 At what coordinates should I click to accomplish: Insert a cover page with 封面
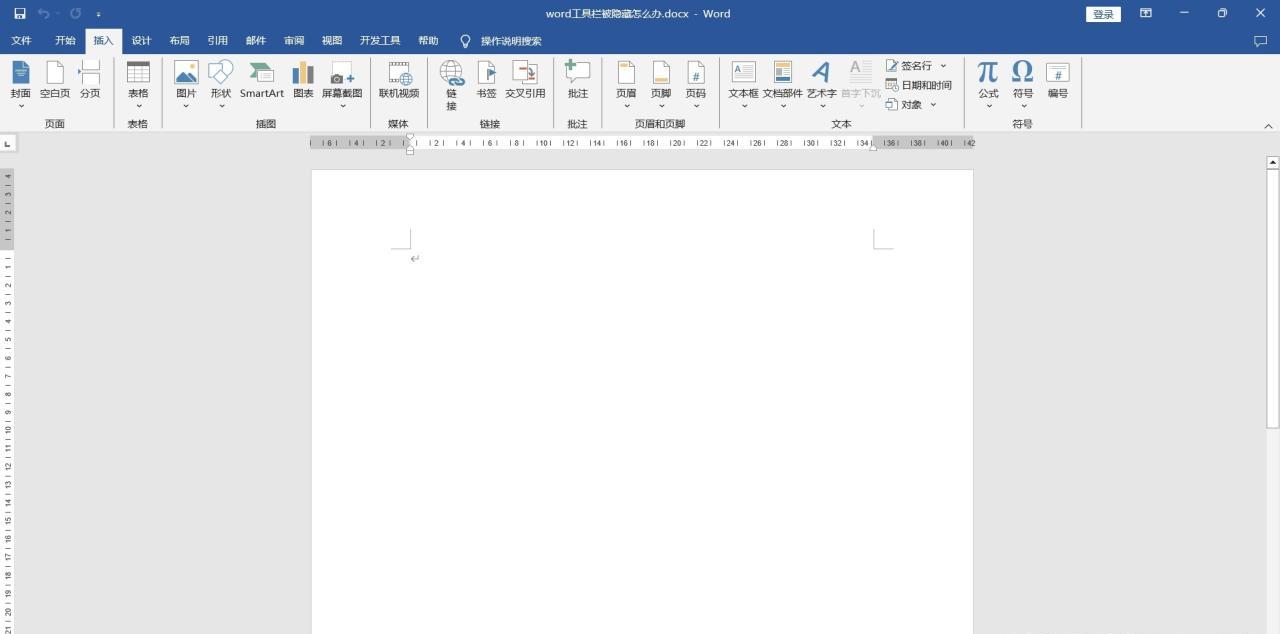point(20,80)
